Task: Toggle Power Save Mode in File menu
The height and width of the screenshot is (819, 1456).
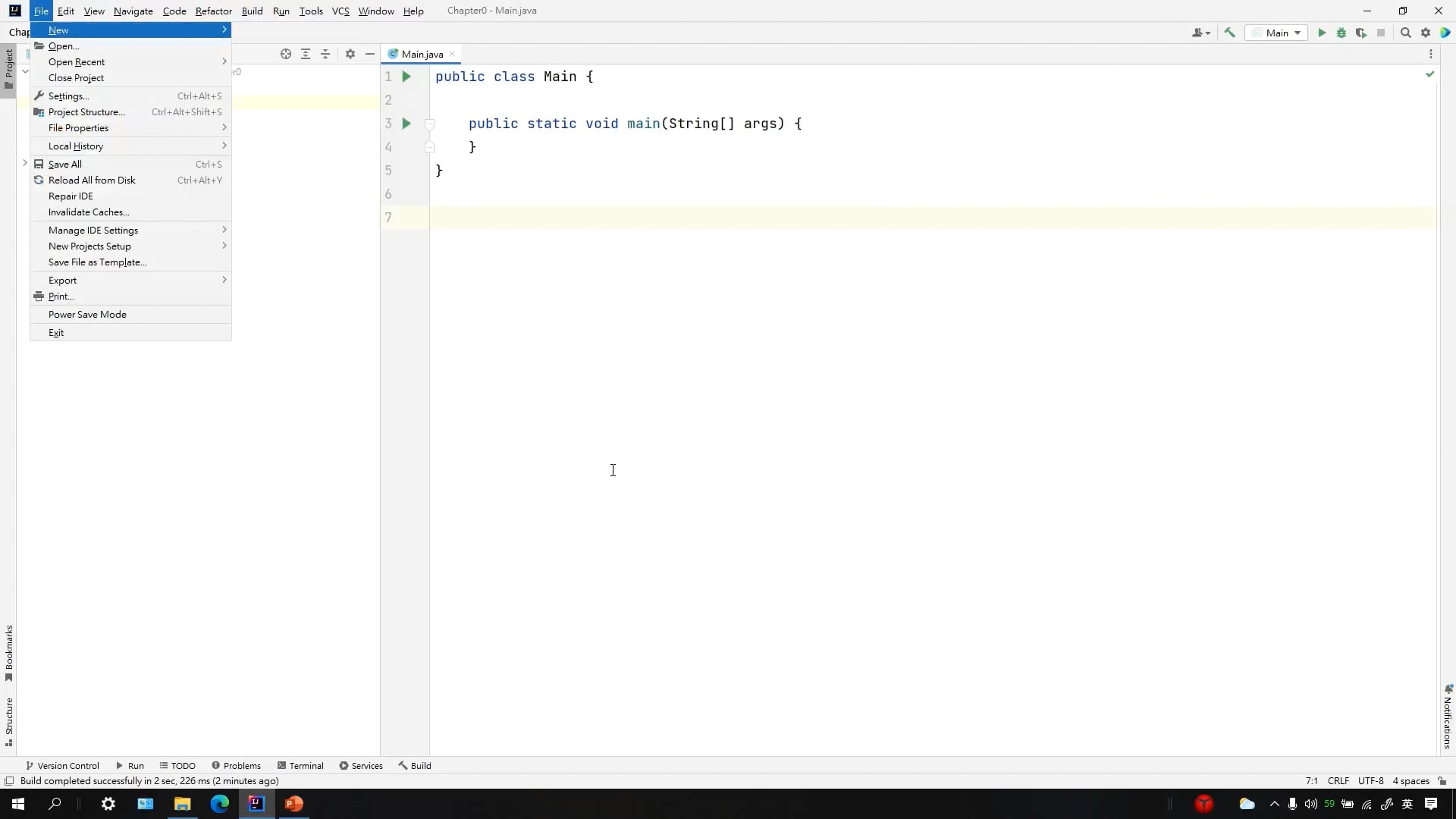Action: [x=87, y=315]
